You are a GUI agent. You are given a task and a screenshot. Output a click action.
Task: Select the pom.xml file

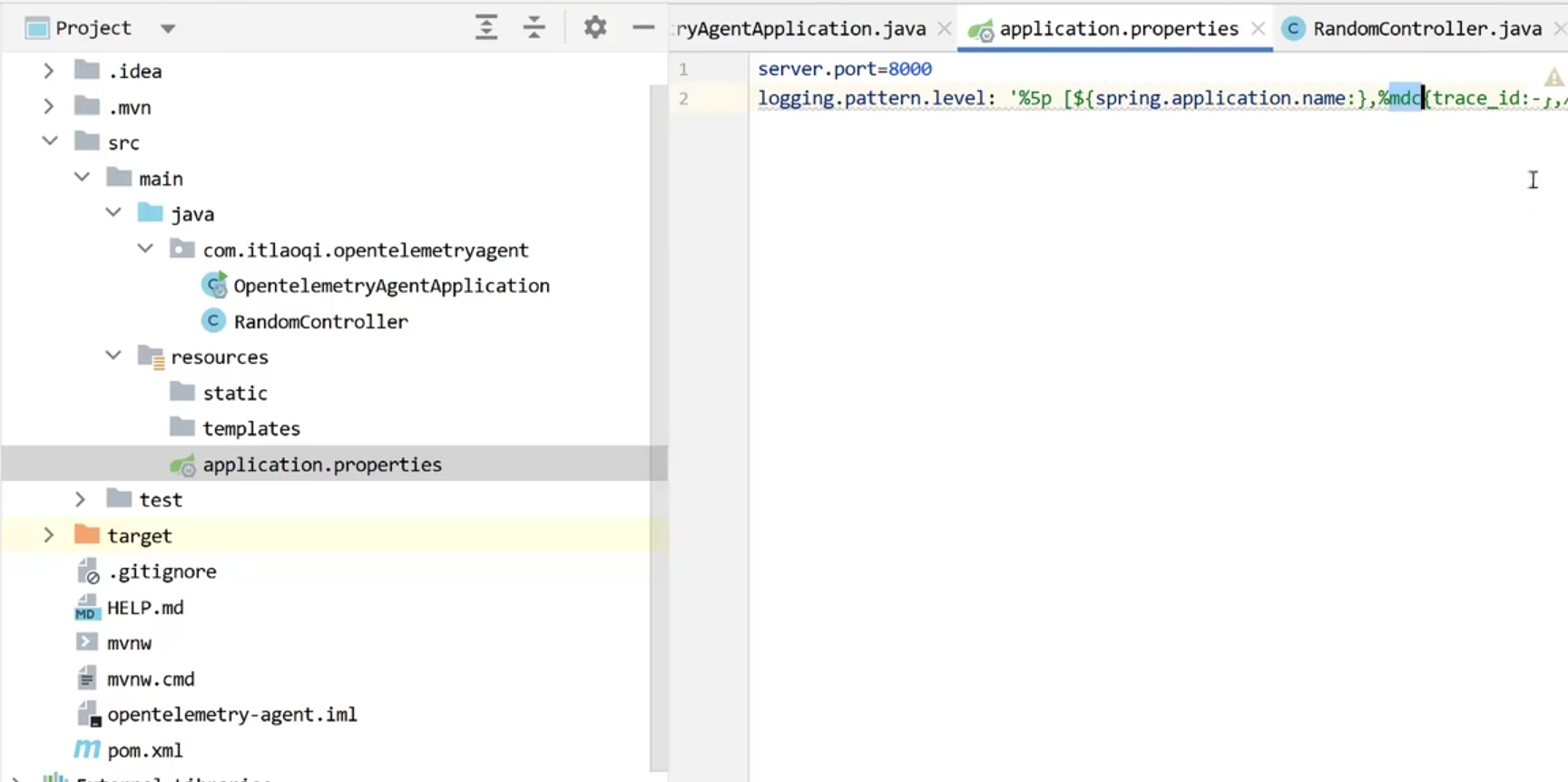[145, 750]
